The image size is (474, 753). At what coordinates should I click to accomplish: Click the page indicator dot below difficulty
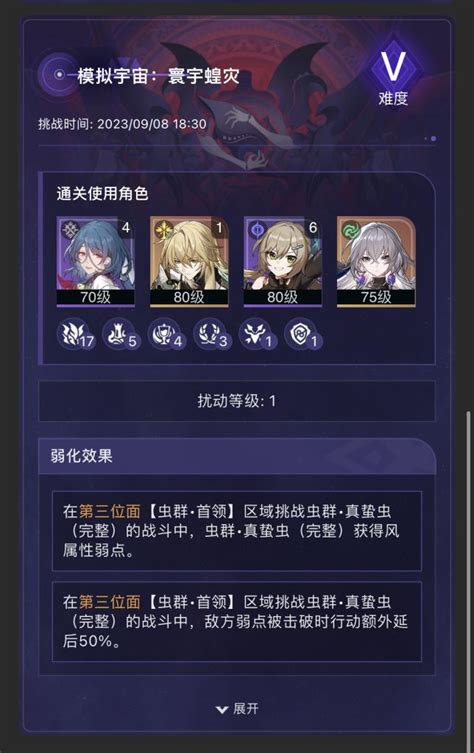point(434,138)
